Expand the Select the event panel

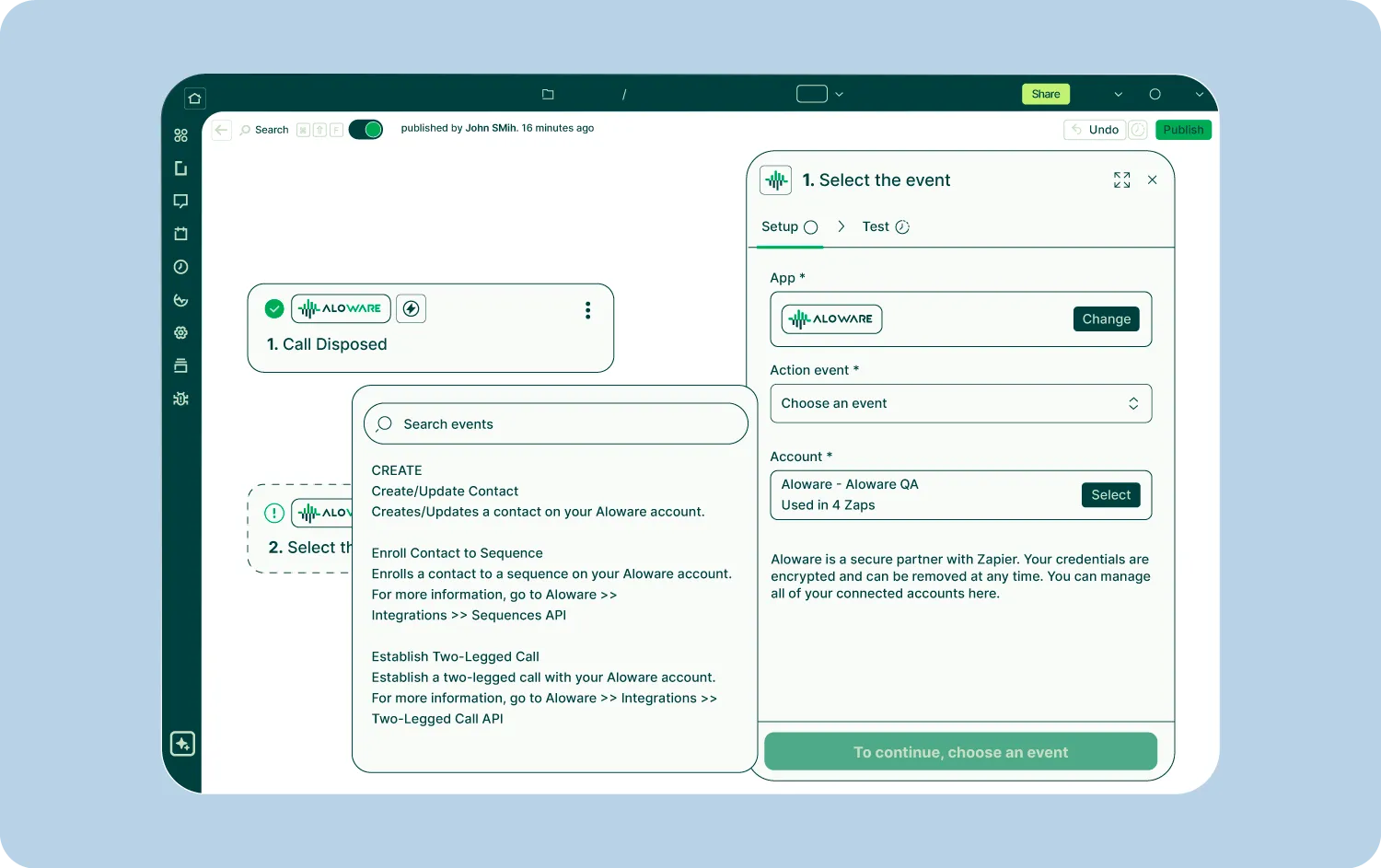coord(1121,180)
